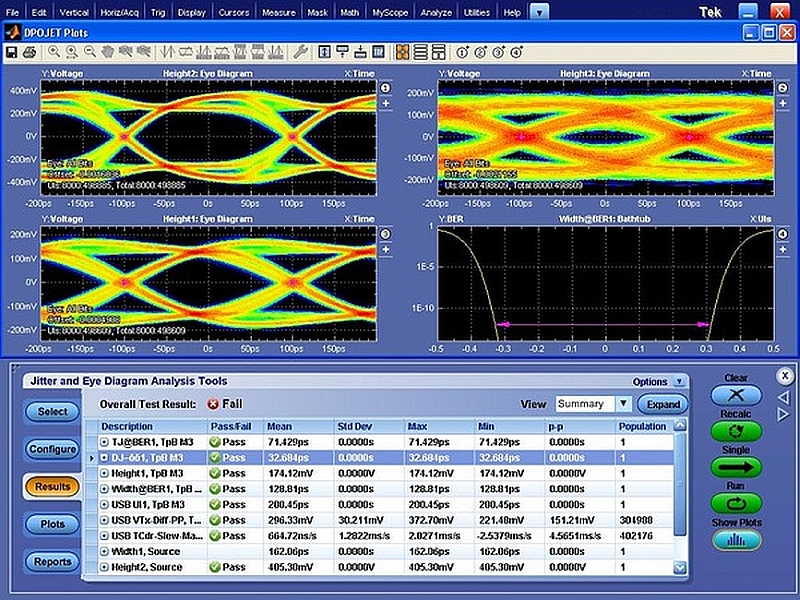This screenshot has width=800, height=600.
Task: Click the plus icon beside Height3 eye diagram
Action: [783, 104]
